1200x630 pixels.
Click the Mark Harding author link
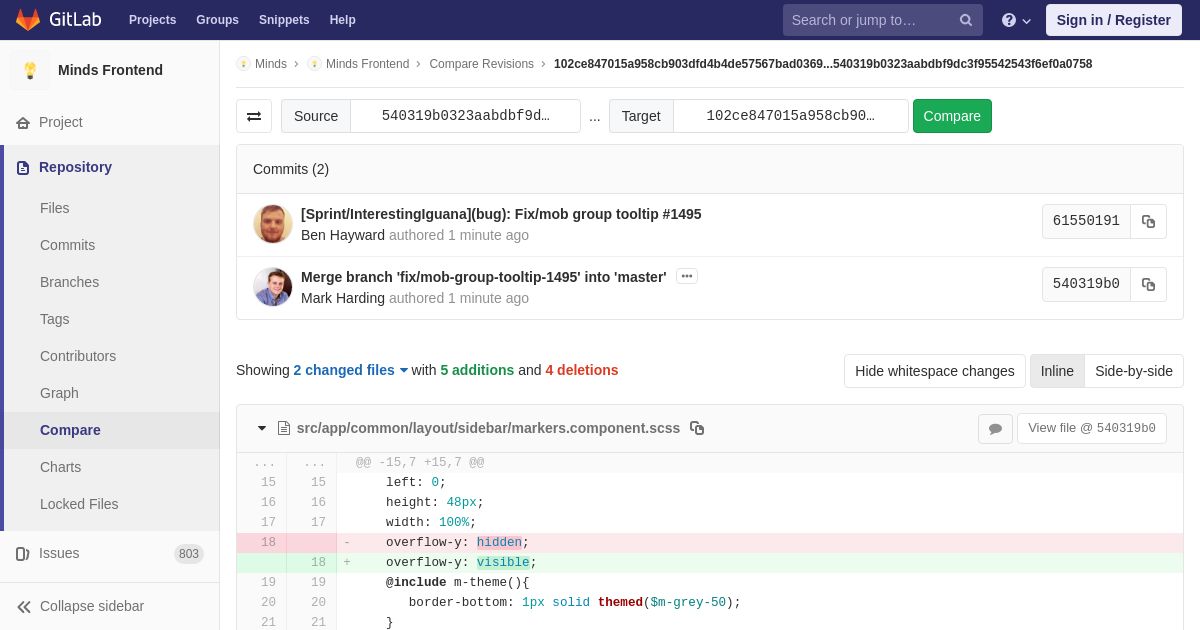pos(343,298)
